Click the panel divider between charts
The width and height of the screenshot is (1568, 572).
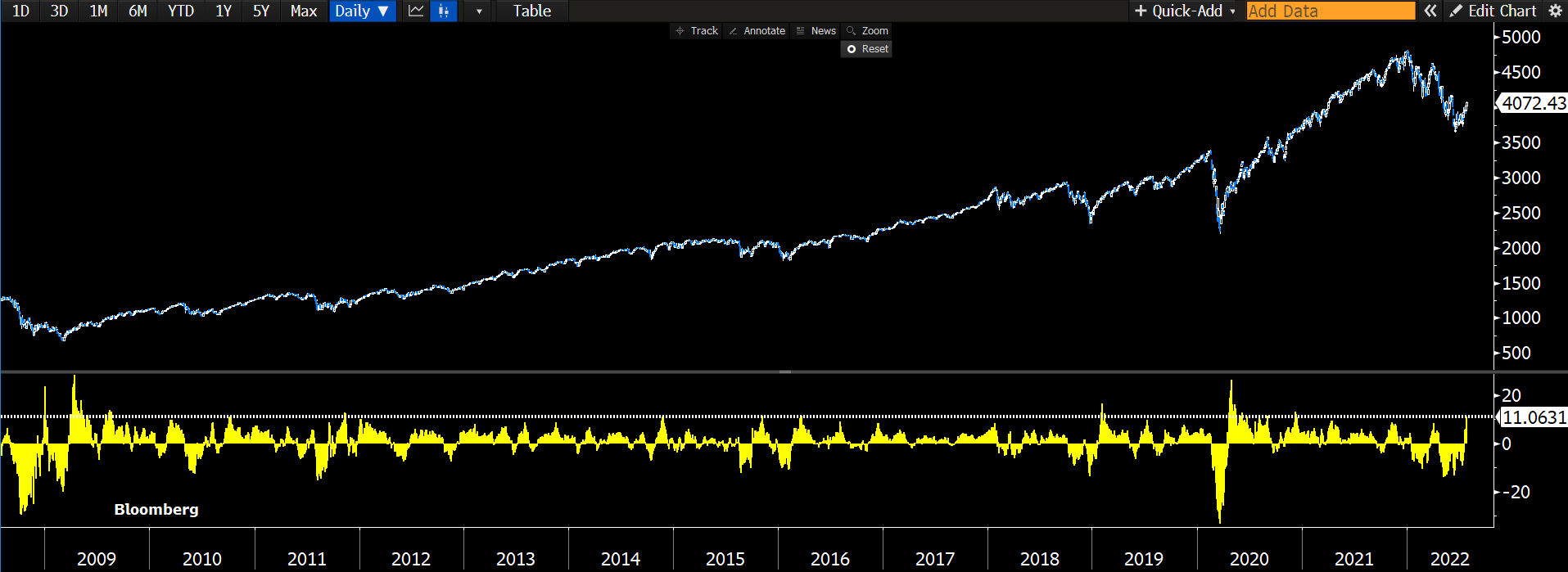point(784,372)
